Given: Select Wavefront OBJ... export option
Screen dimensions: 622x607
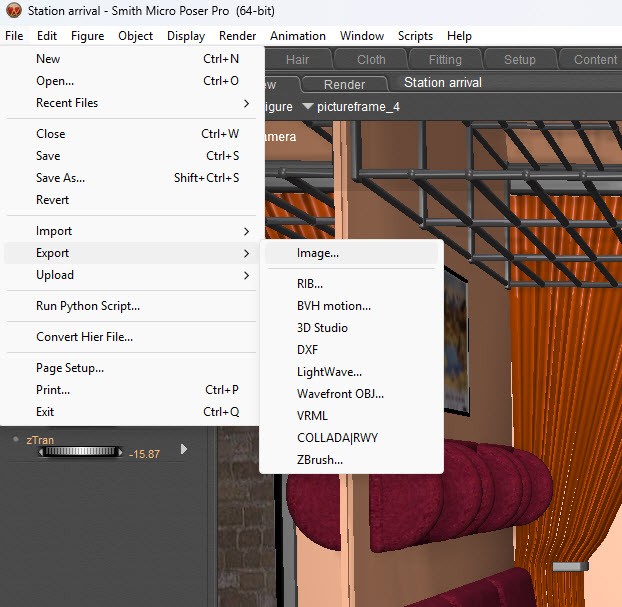Looking at the screenshot, I should pyautogui.click(x=351, y=394).
